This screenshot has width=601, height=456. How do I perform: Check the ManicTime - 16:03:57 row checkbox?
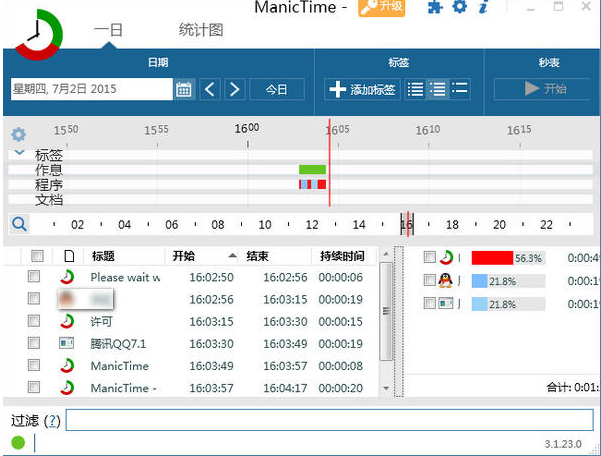pyautogui.click(x=34, y=387)
